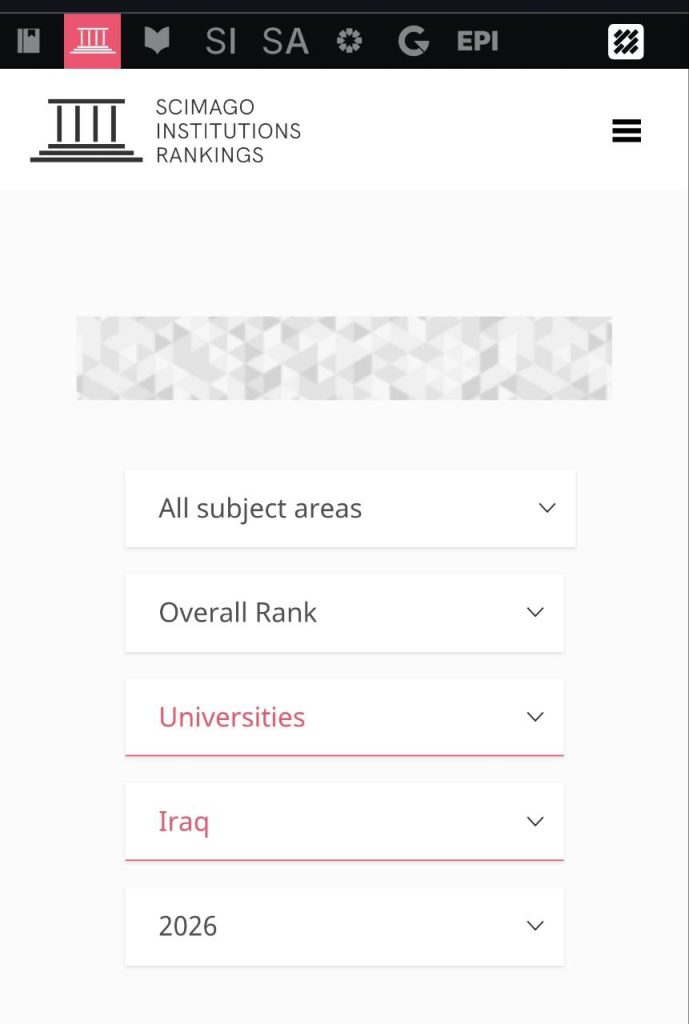689x1024 pixels.
Task: Open the hamburger navigation menu
Action: pyautogui.click(x=626, y=131)
